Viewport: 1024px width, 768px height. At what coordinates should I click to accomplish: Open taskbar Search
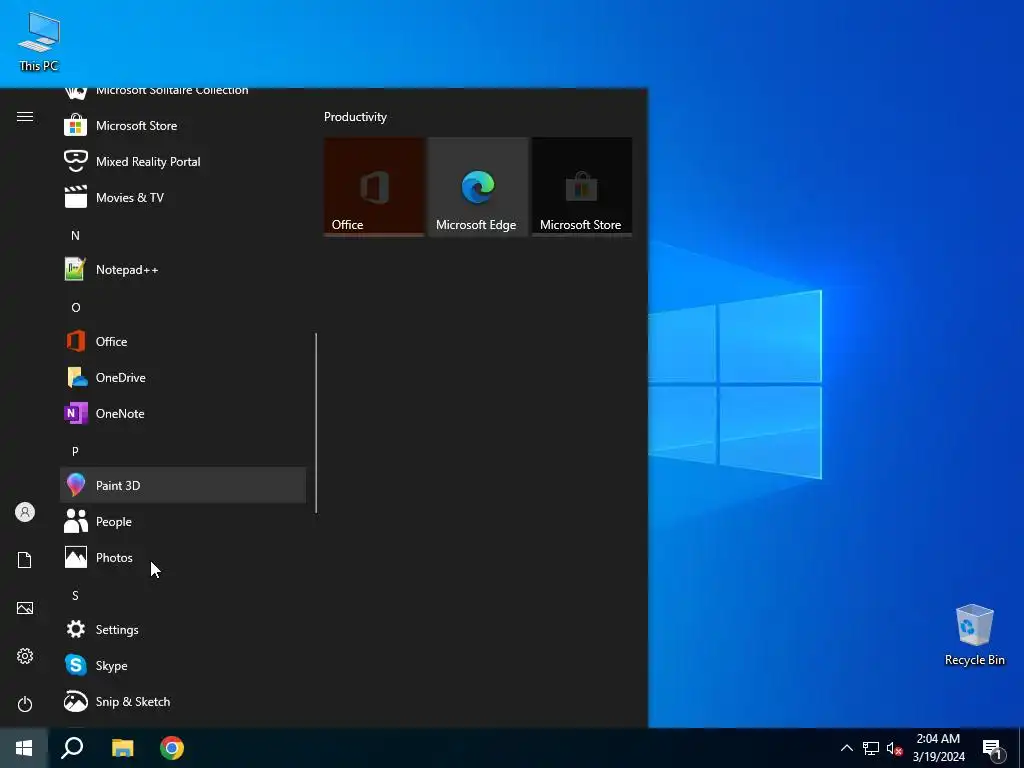(72, 748)
